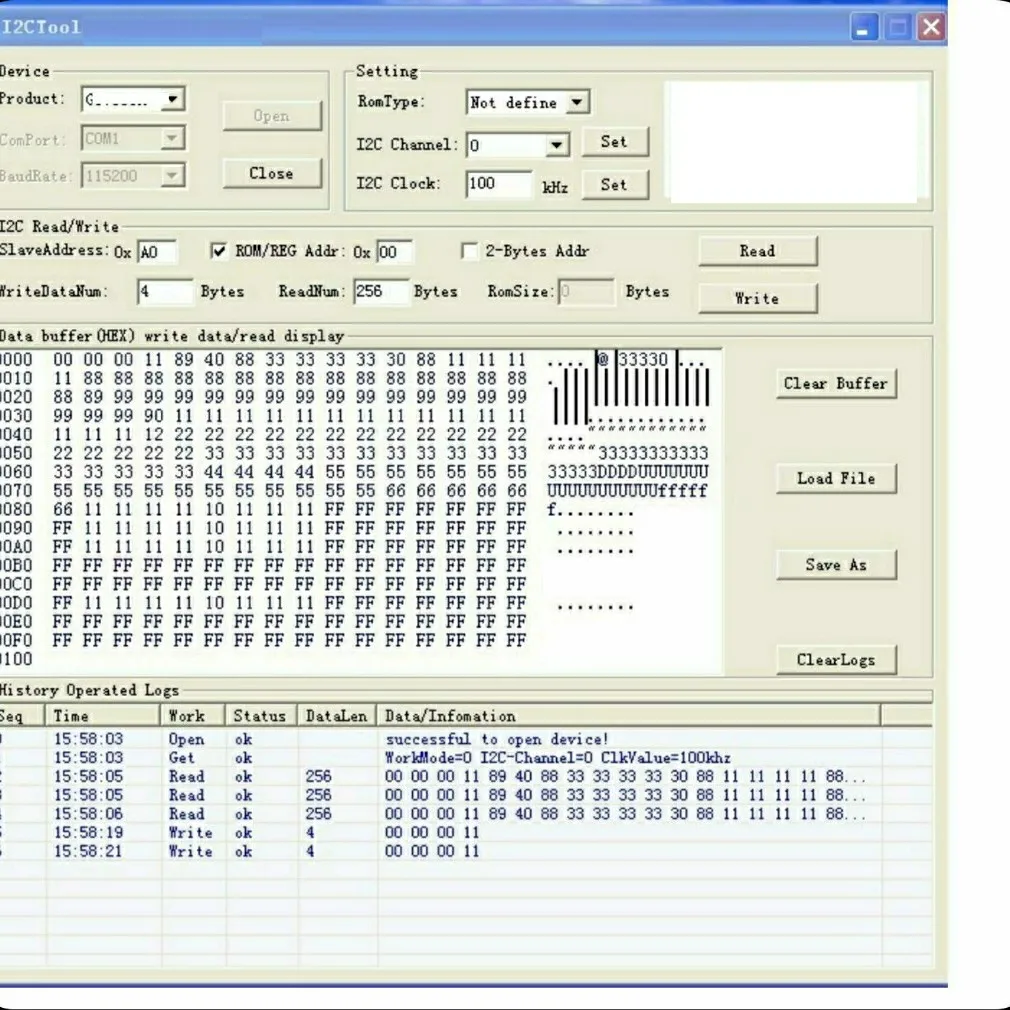The width and height of the screenshot is (1010, 1010).
Task: Click the I2C Clock value field
Action: (x=499, y=184)
